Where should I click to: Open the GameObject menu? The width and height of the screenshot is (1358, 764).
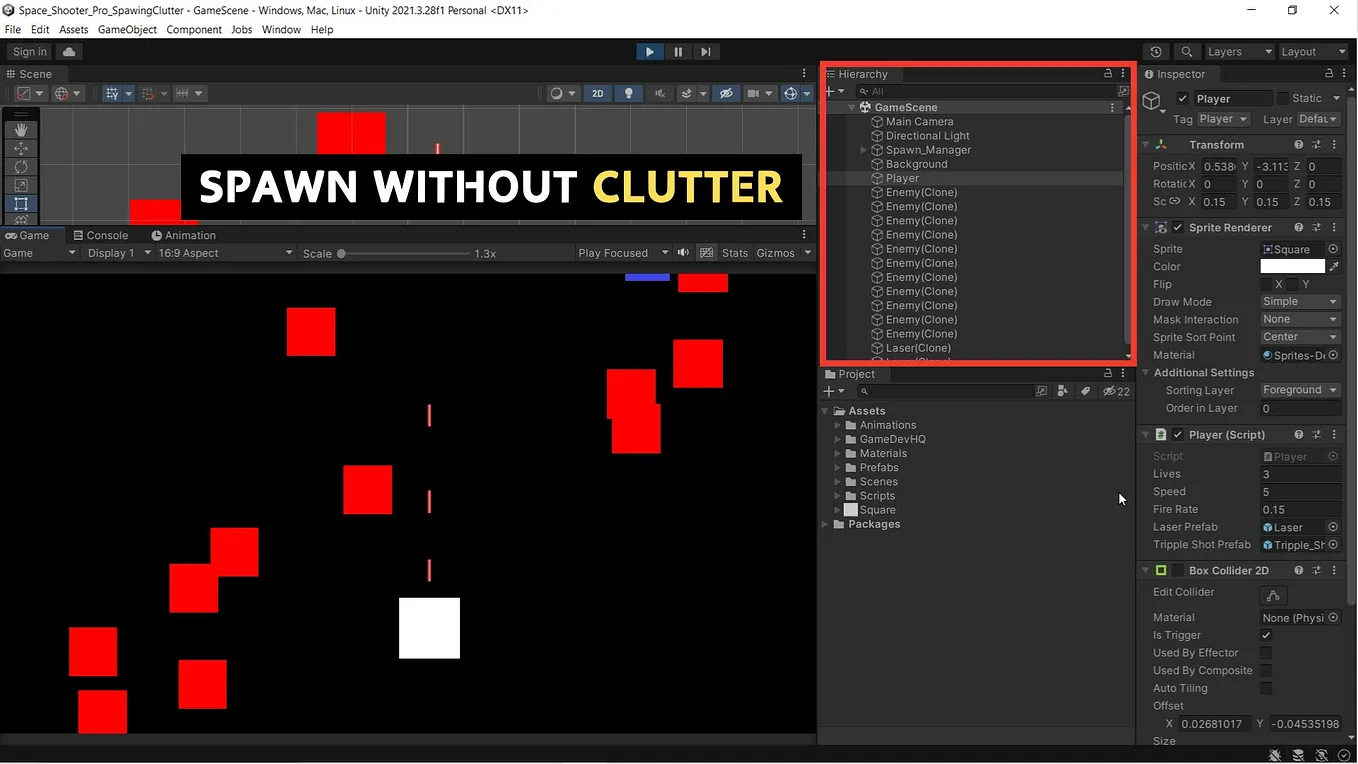coord(127,29)
